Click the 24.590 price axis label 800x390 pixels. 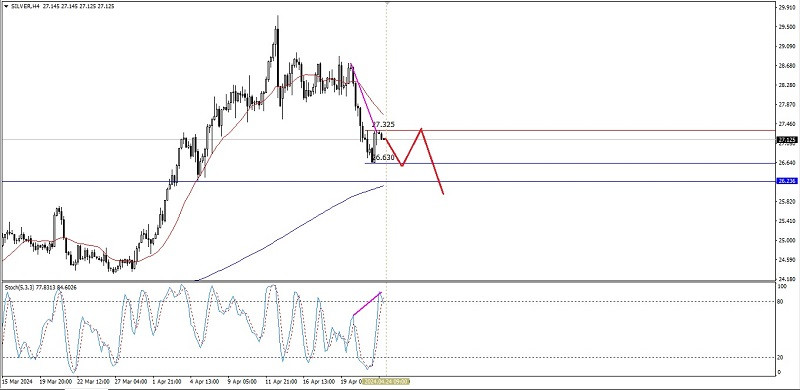[x=786, y=260]
